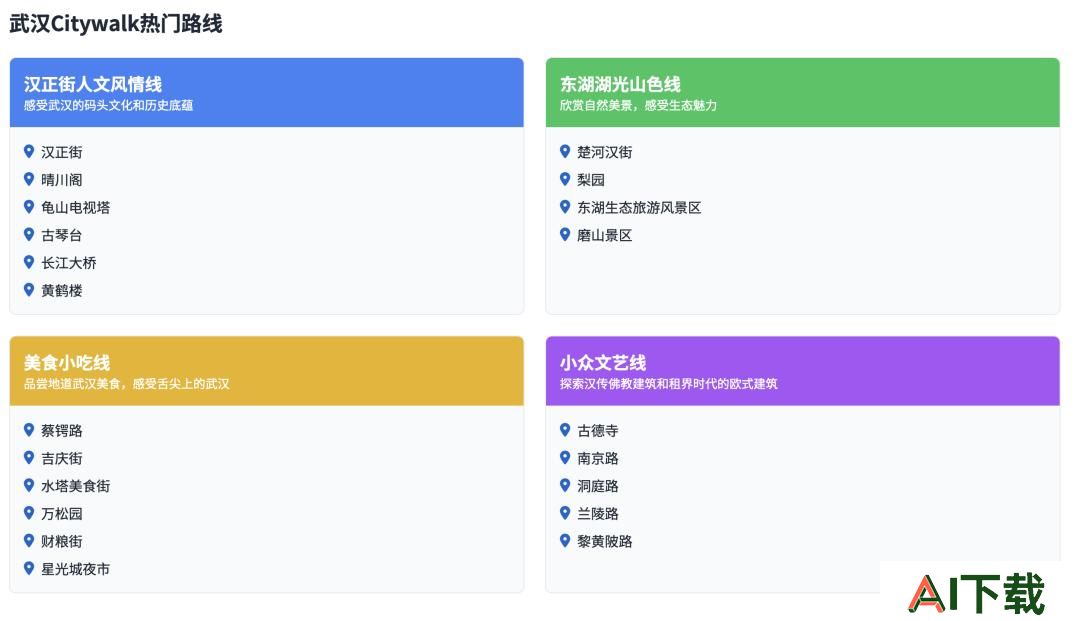Select the 楚河汉街 stop text
The height and width of the screenshot is (621, 1080).
pyautogui.click(x=604, y=152)
